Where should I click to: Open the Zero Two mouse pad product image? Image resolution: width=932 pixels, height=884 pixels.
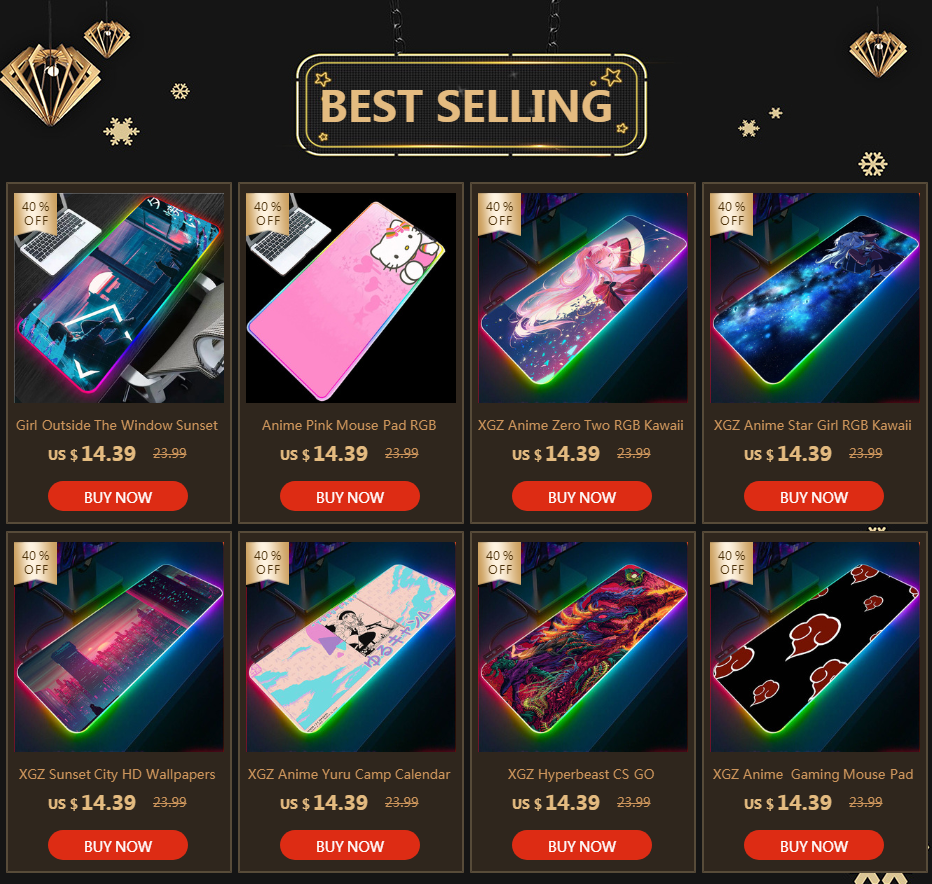point(582,298)
